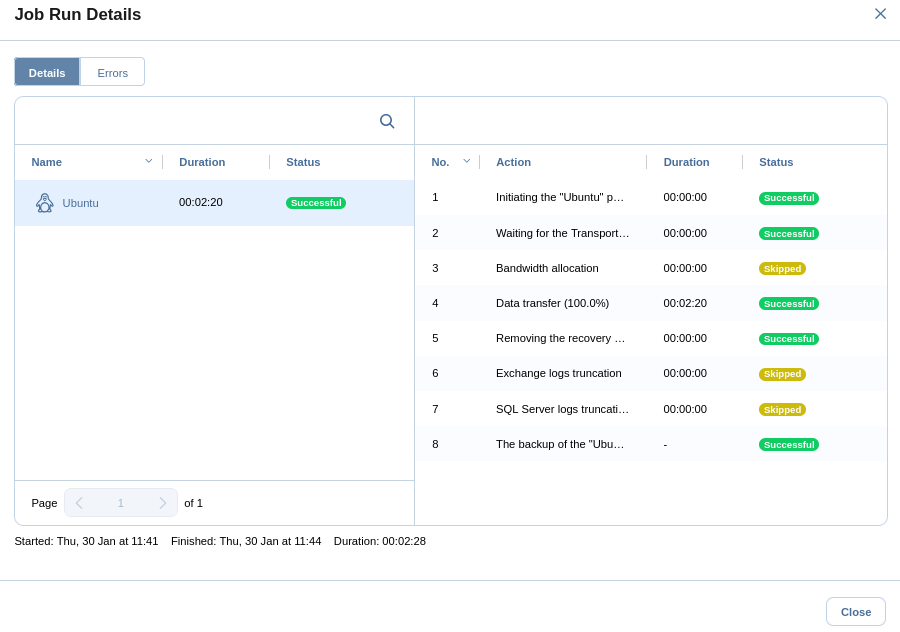Click the Successful badge for Ubuntu
900x632 pixels.
[316, 203]
